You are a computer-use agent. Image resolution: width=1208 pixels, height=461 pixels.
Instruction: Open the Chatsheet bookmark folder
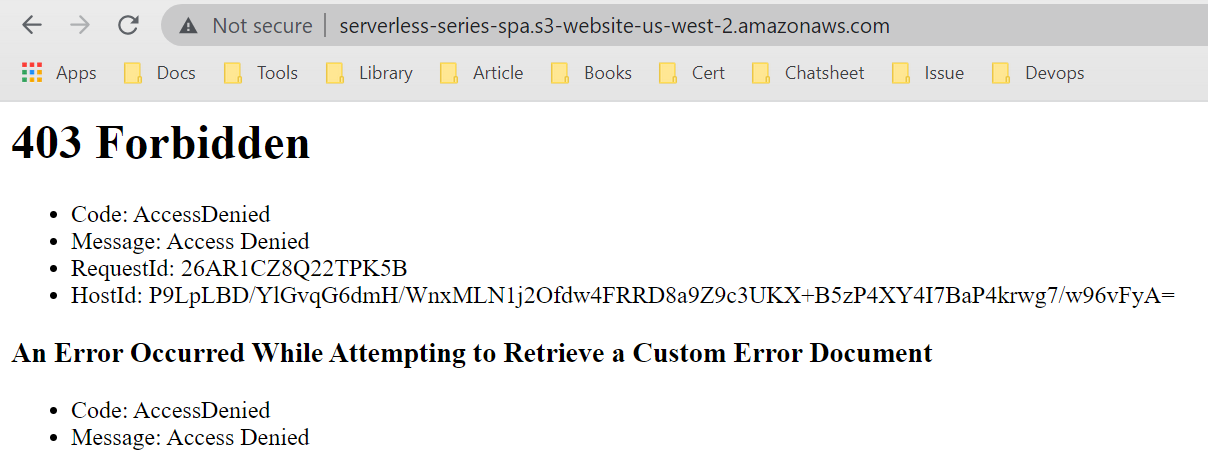click(808, 73)
